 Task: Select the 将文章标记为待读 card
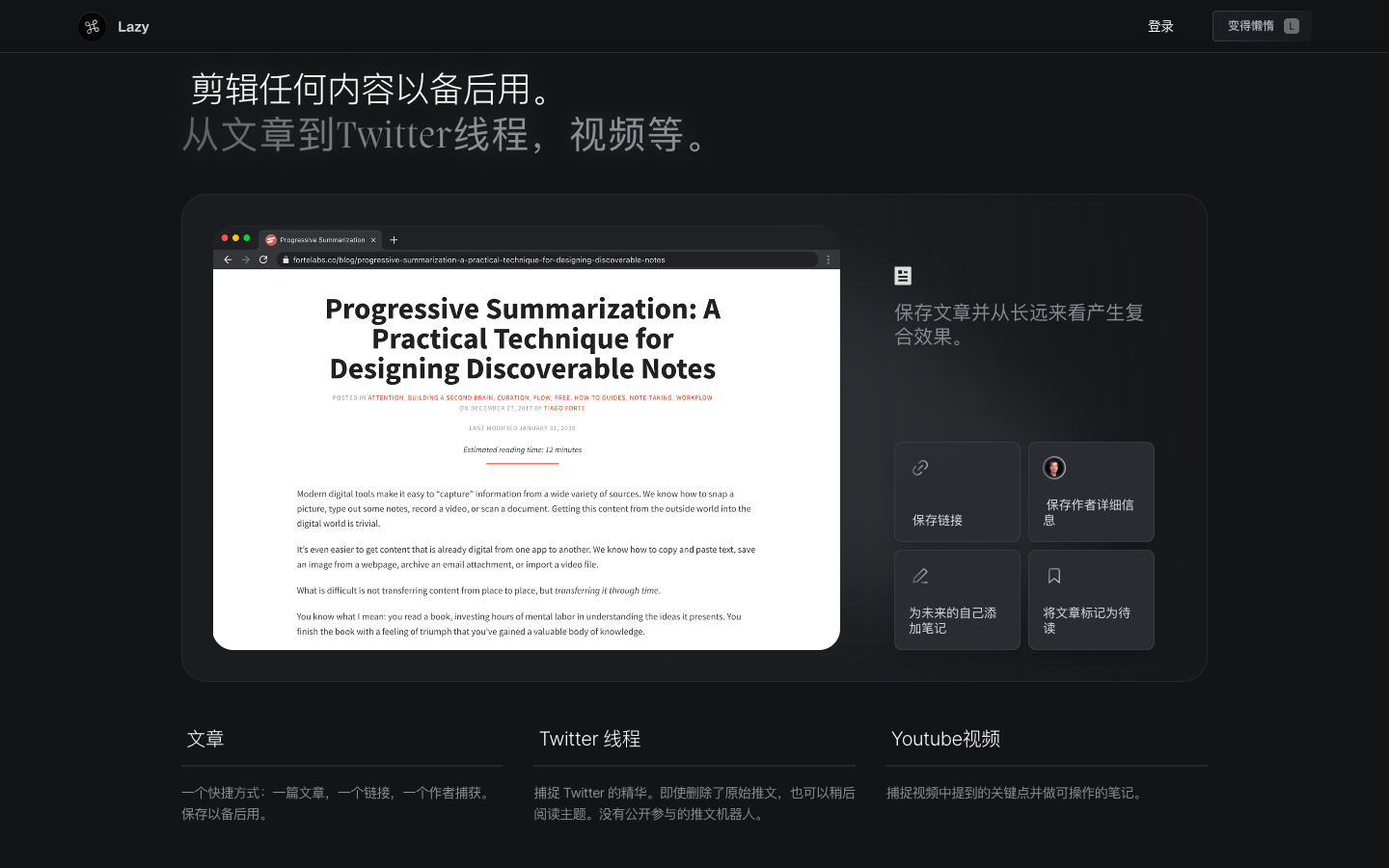point(1091,600)
